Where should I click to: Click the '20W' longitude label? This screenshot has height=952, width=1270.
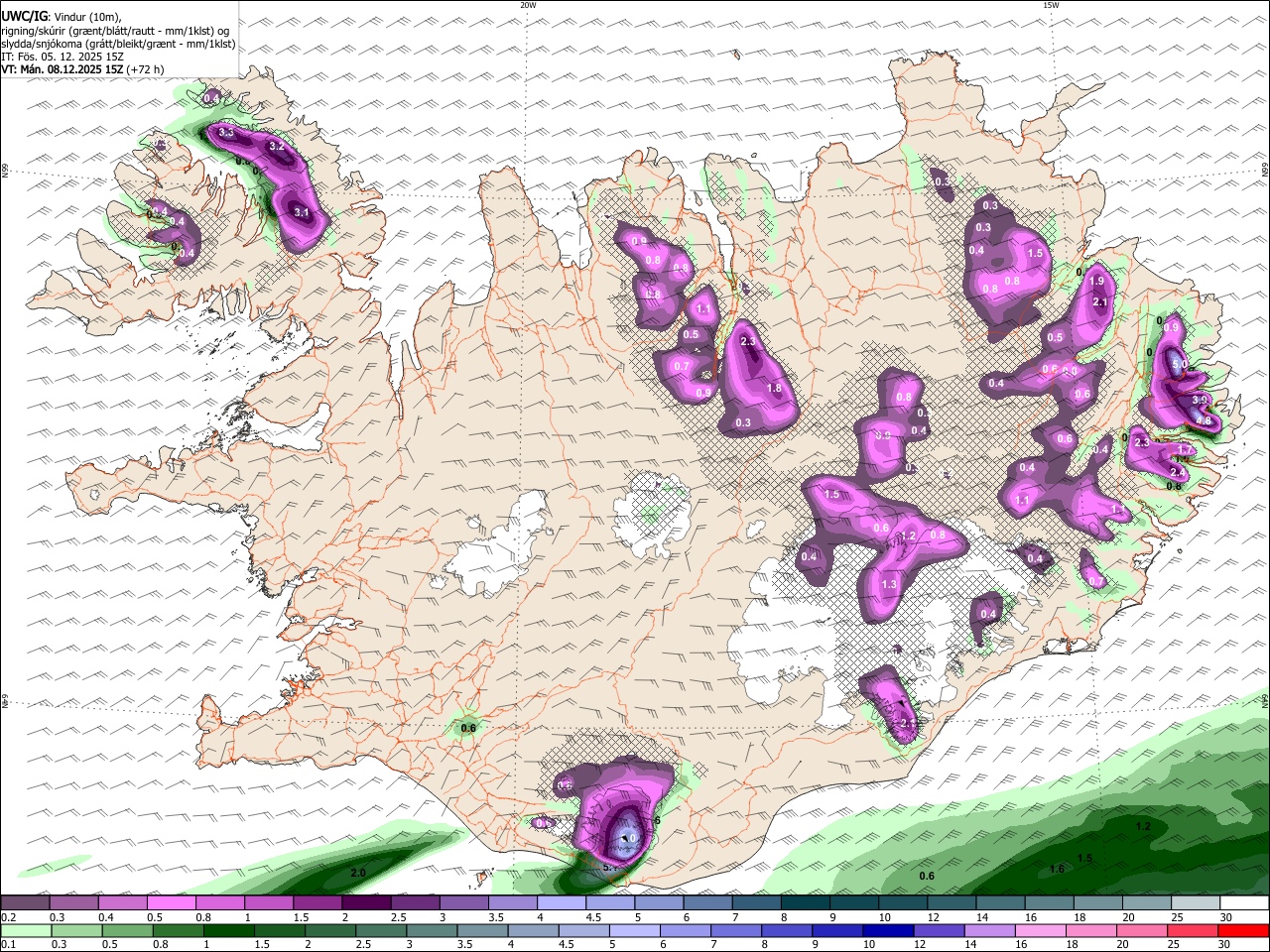point(528,5)
